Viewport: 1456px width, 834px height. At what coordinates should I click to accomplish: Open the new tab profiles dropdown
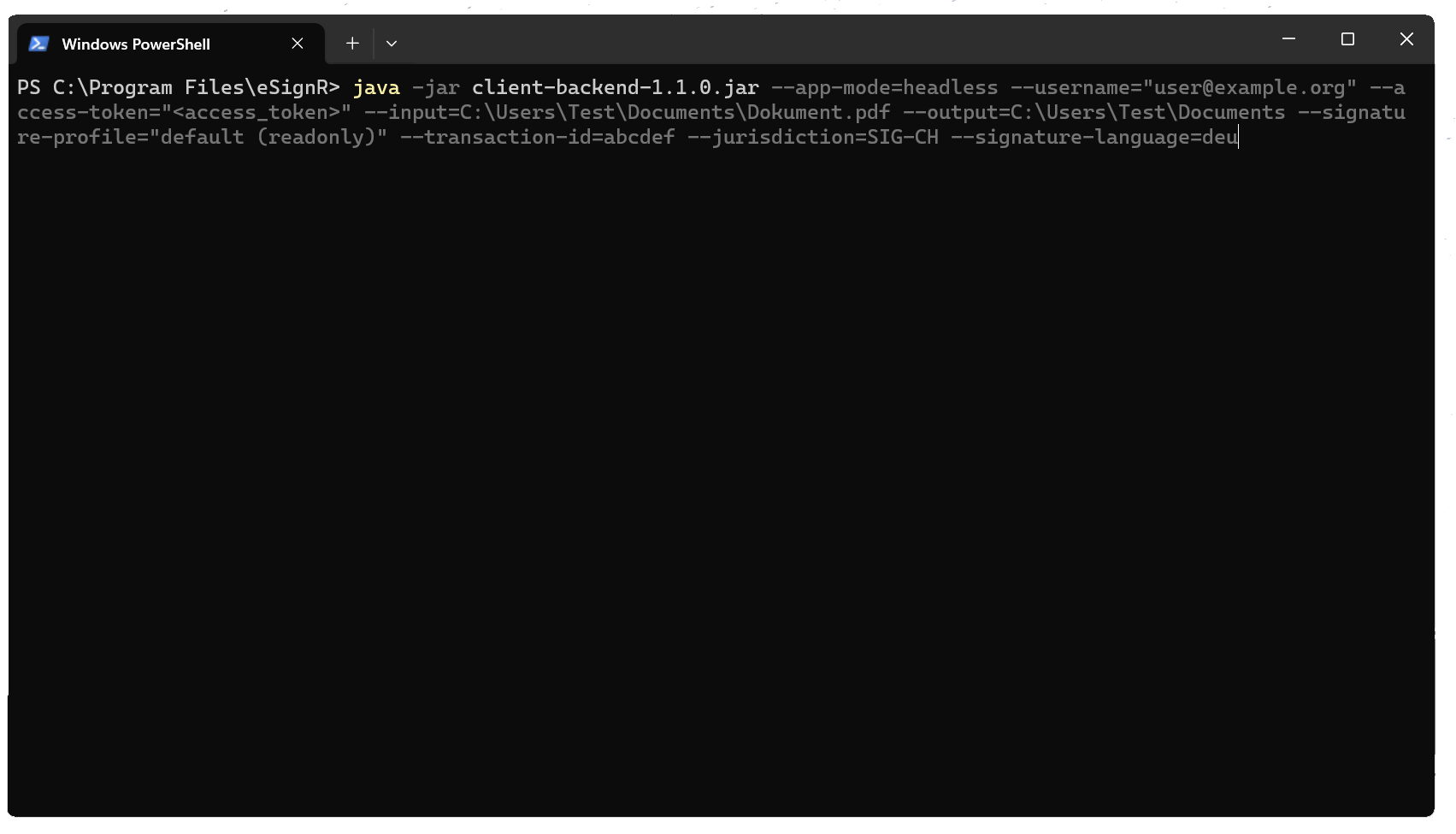click(x=392, y=44)
